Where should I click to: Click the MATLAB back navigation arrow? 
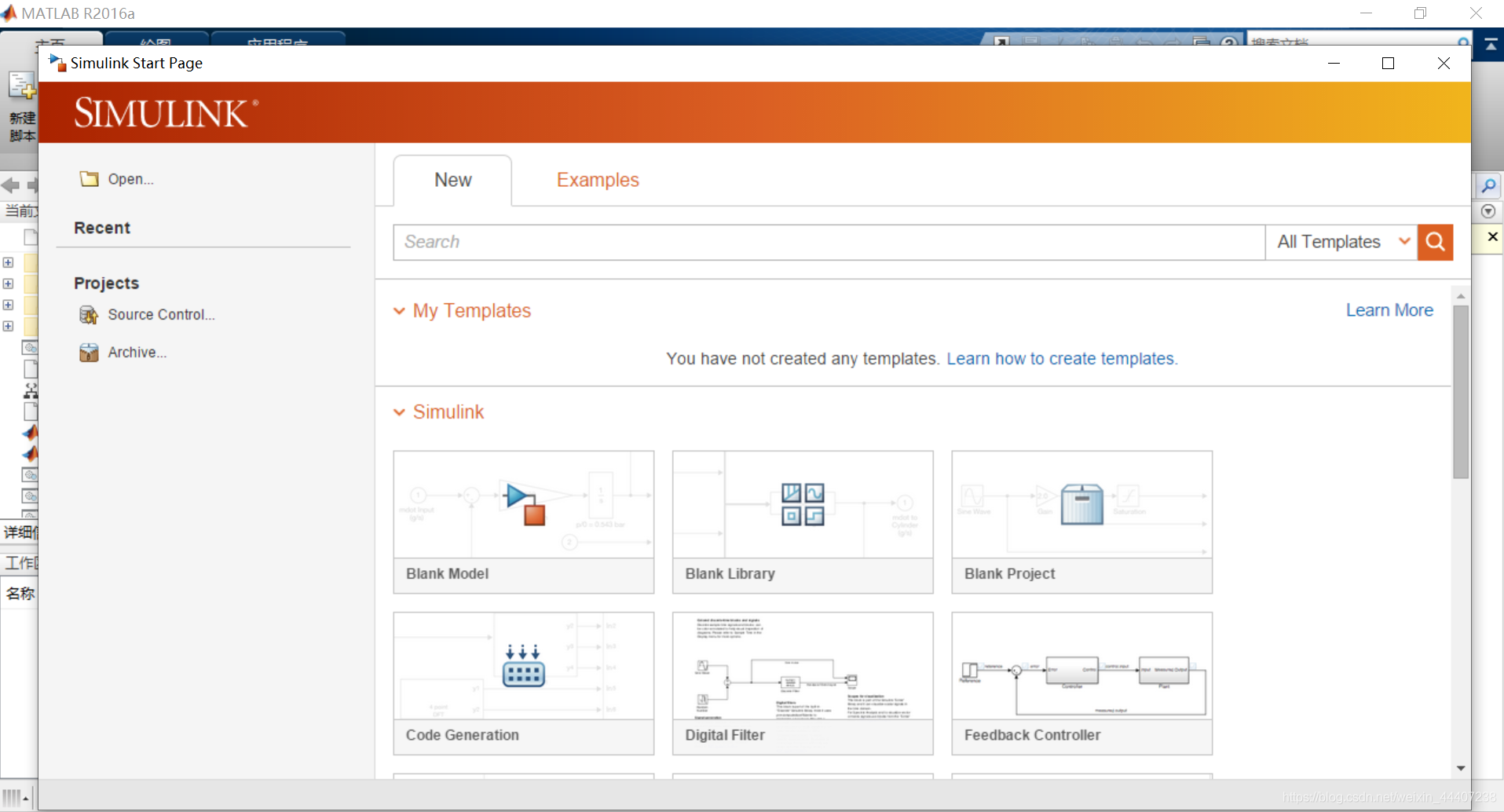tap(10, 185)
